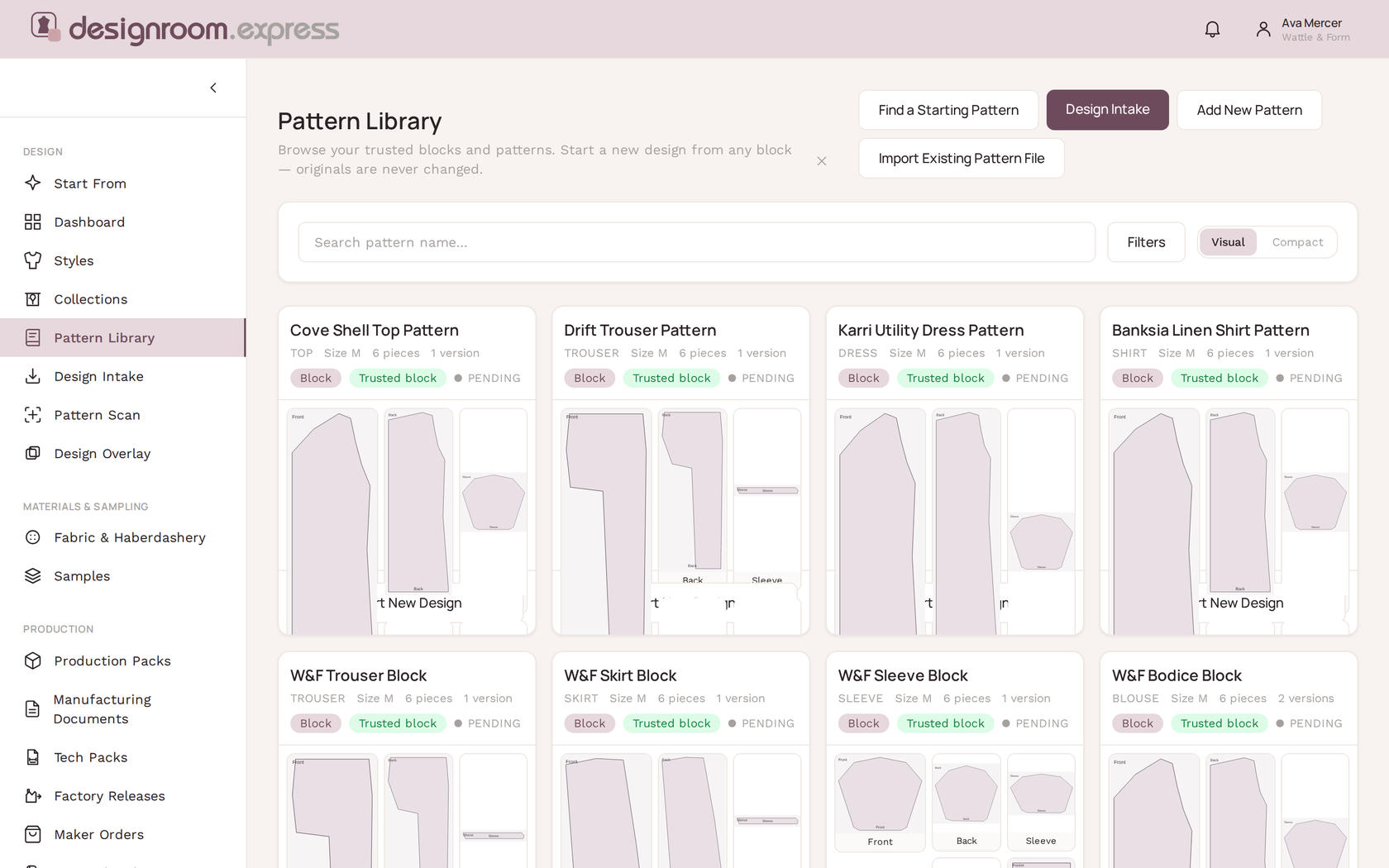Click Block tag on Drift Trouser Pattern
This screenshot has height=868, width=1389.
click(x=589, y=378)
